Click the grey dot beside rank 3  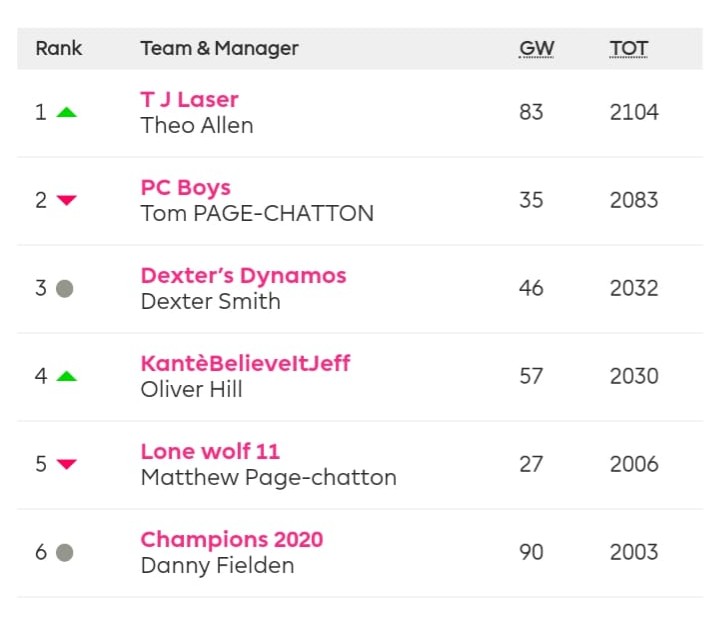(x=65, y=288)
